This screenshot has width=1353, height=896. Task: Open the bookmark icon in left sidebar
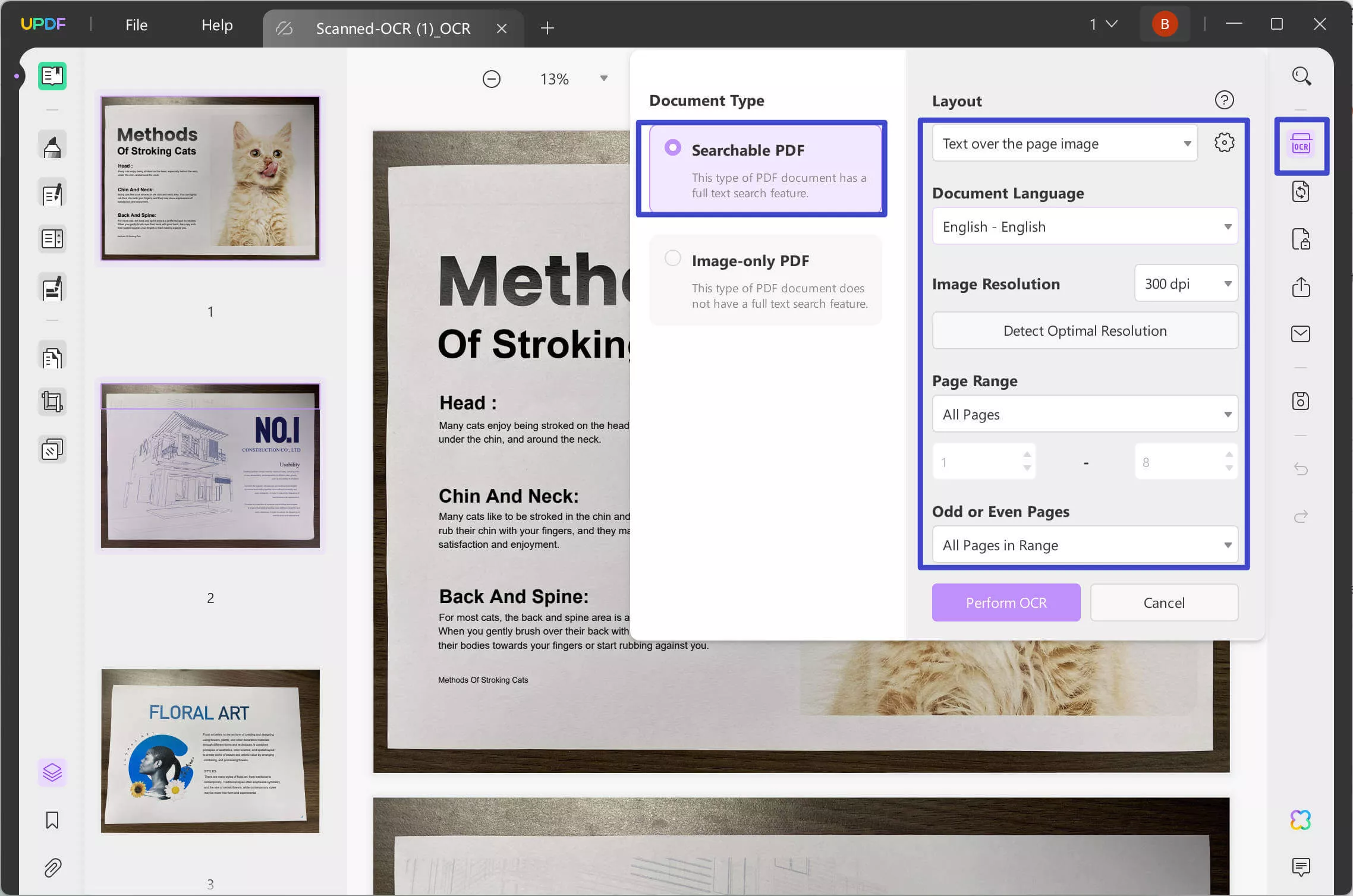(52, 820)
